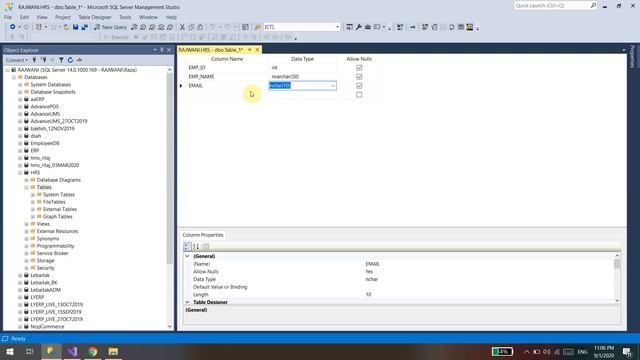This screenshot has width=640, height=360.
Task: Click the Filter funnel icon in Object Explorer
Action: coord(61,60)
